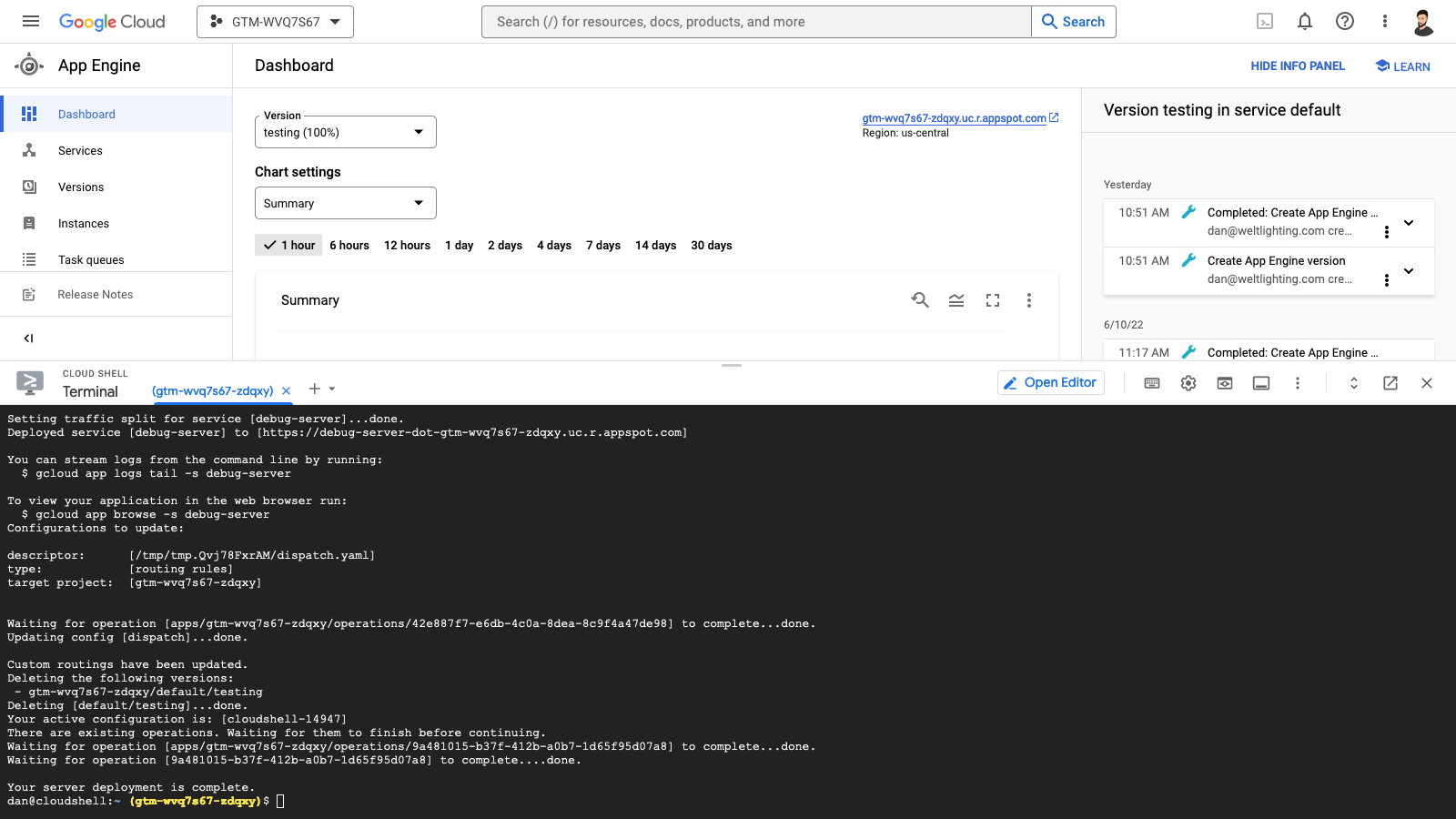Click the 11:17 AM Completed: Create App Engine entry
Image resolution: width=1456 pixels, height=819 pixels.
coord(1269,352)
